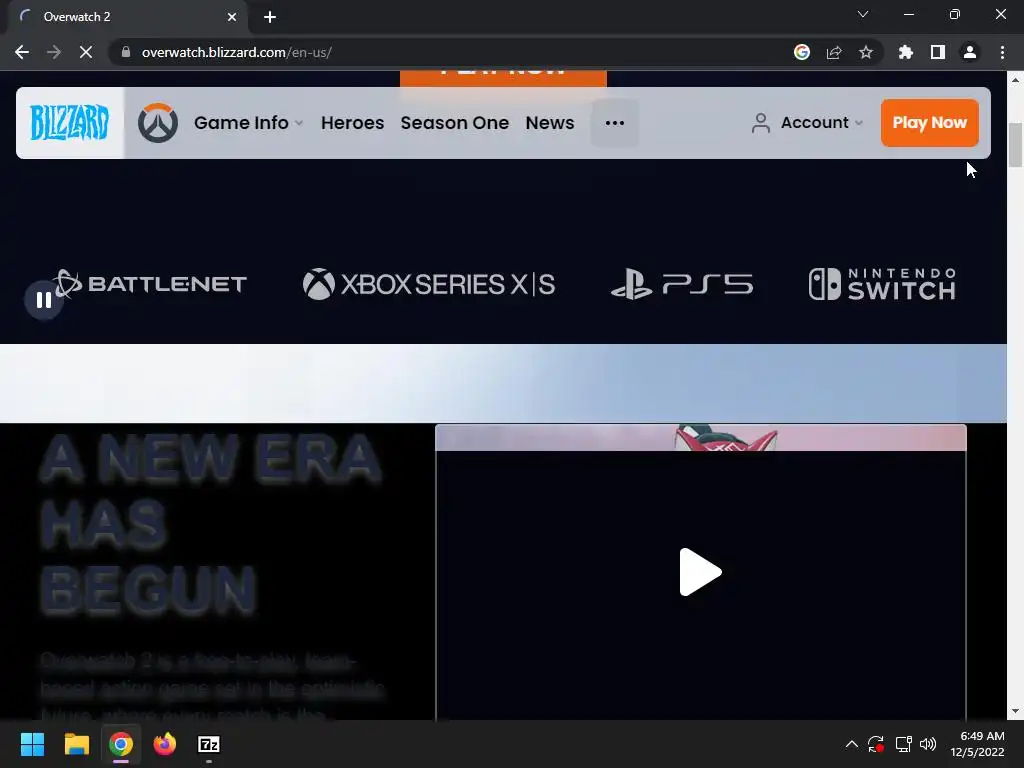
Task: Click the Chrome taskbar icon
Action: tap(121, 744)
